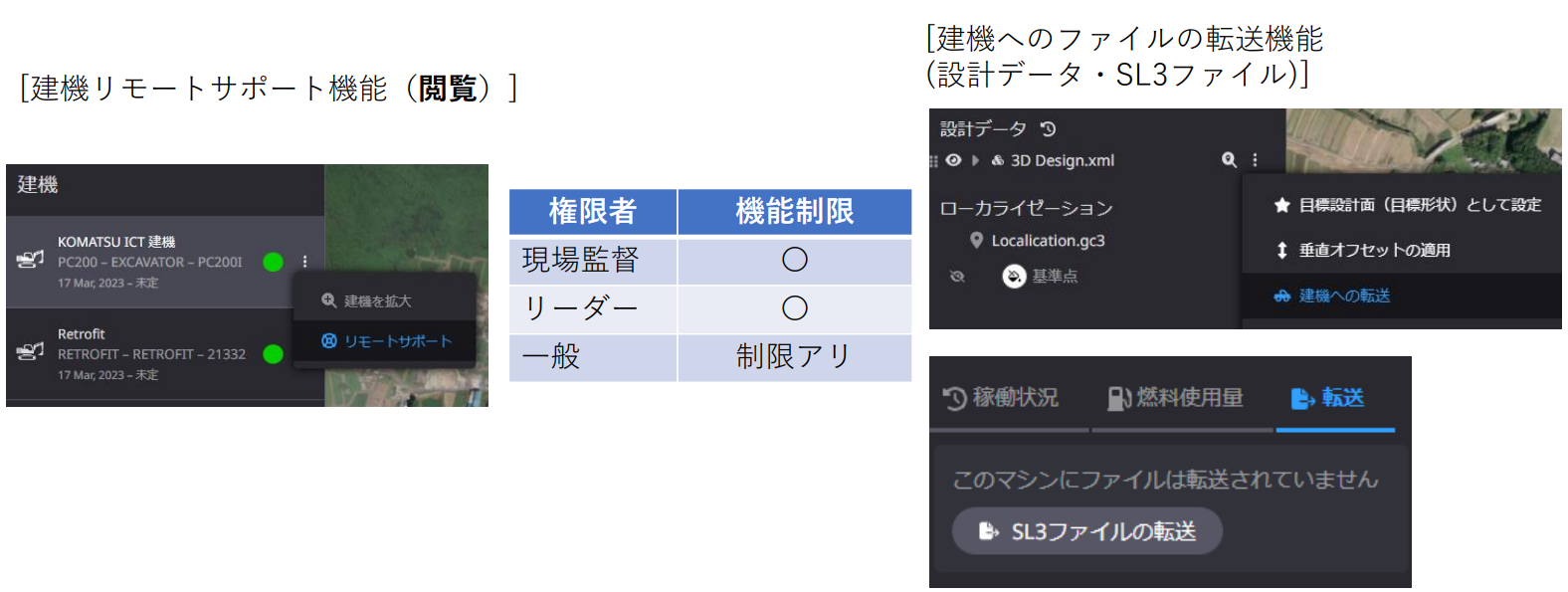
Task: Click the history icon beside 設計データ
Action: click(x=1048, y=129)
